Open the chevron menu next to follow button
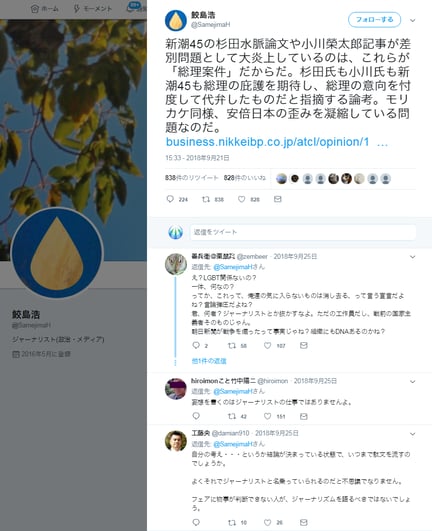 point(412,20)
